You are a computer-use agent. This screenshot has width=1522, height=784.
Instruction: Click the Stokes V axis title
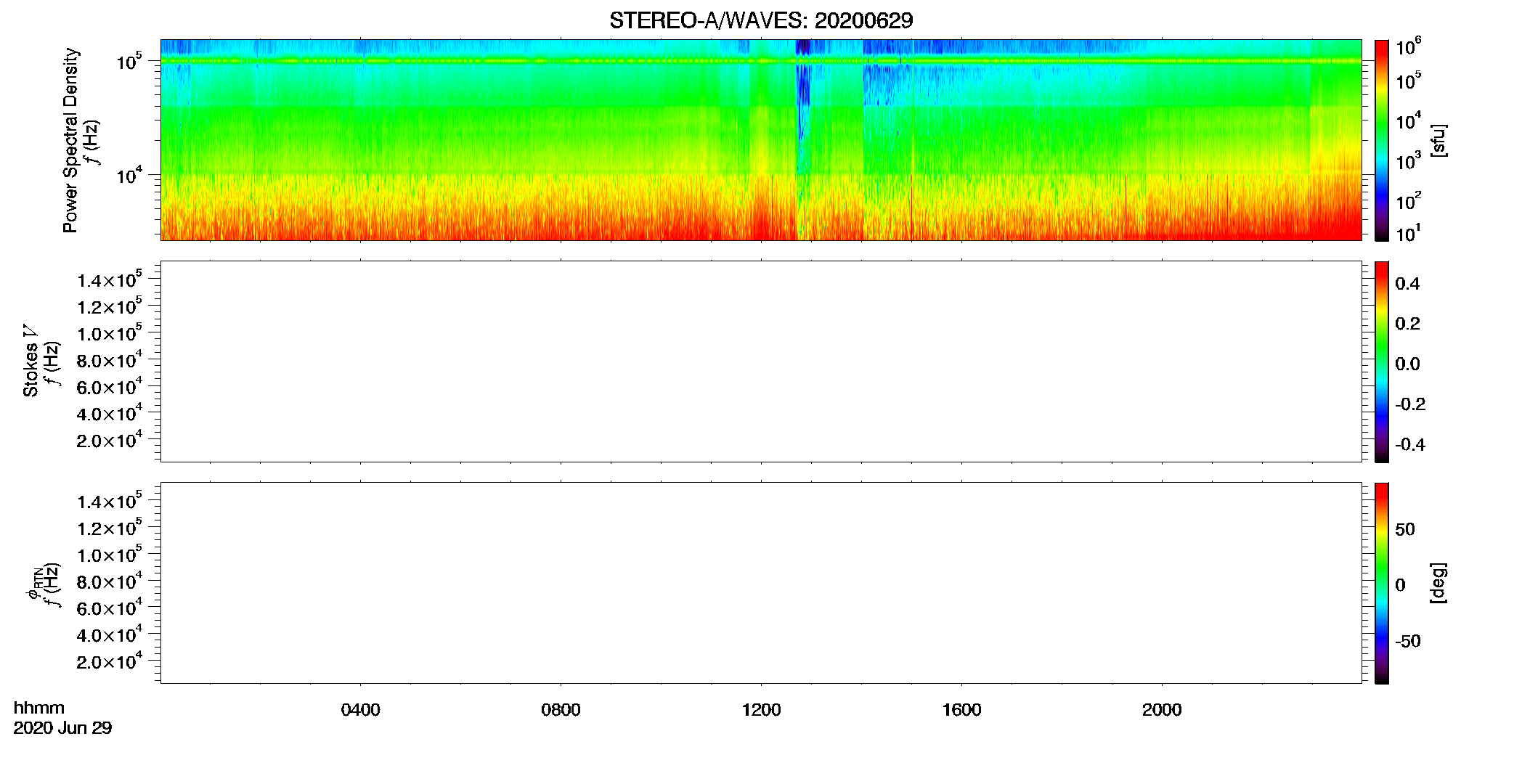(30, 361)
